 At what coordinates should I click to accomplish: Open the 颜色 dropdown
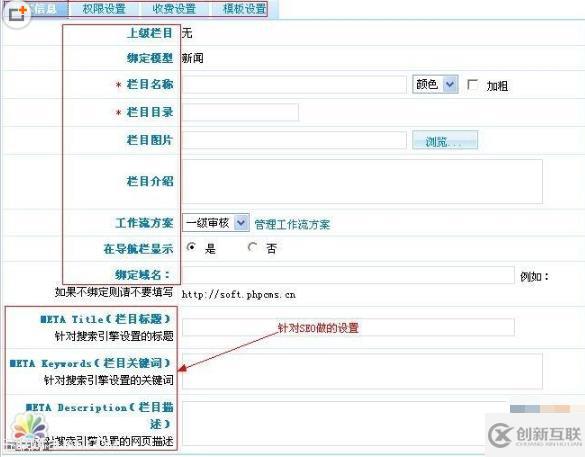click(435, 84)
